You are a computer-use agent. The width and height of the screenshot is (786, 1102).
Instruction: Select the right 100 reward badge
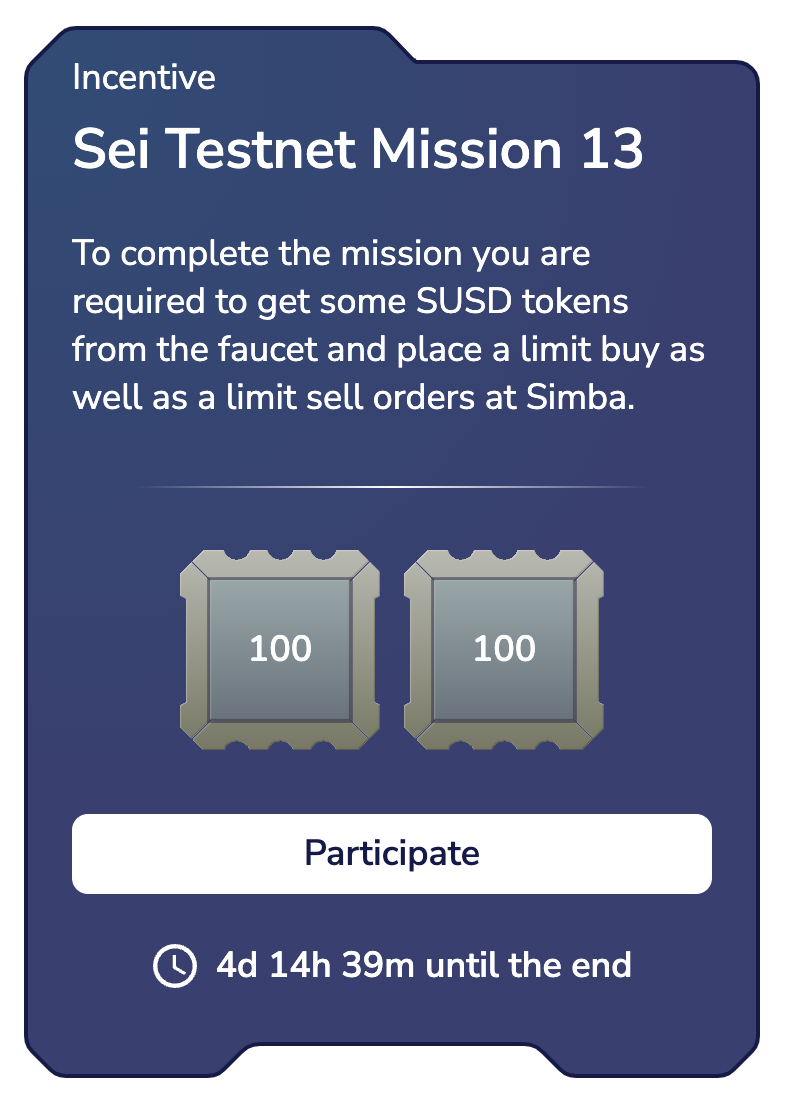click(504, 649)
